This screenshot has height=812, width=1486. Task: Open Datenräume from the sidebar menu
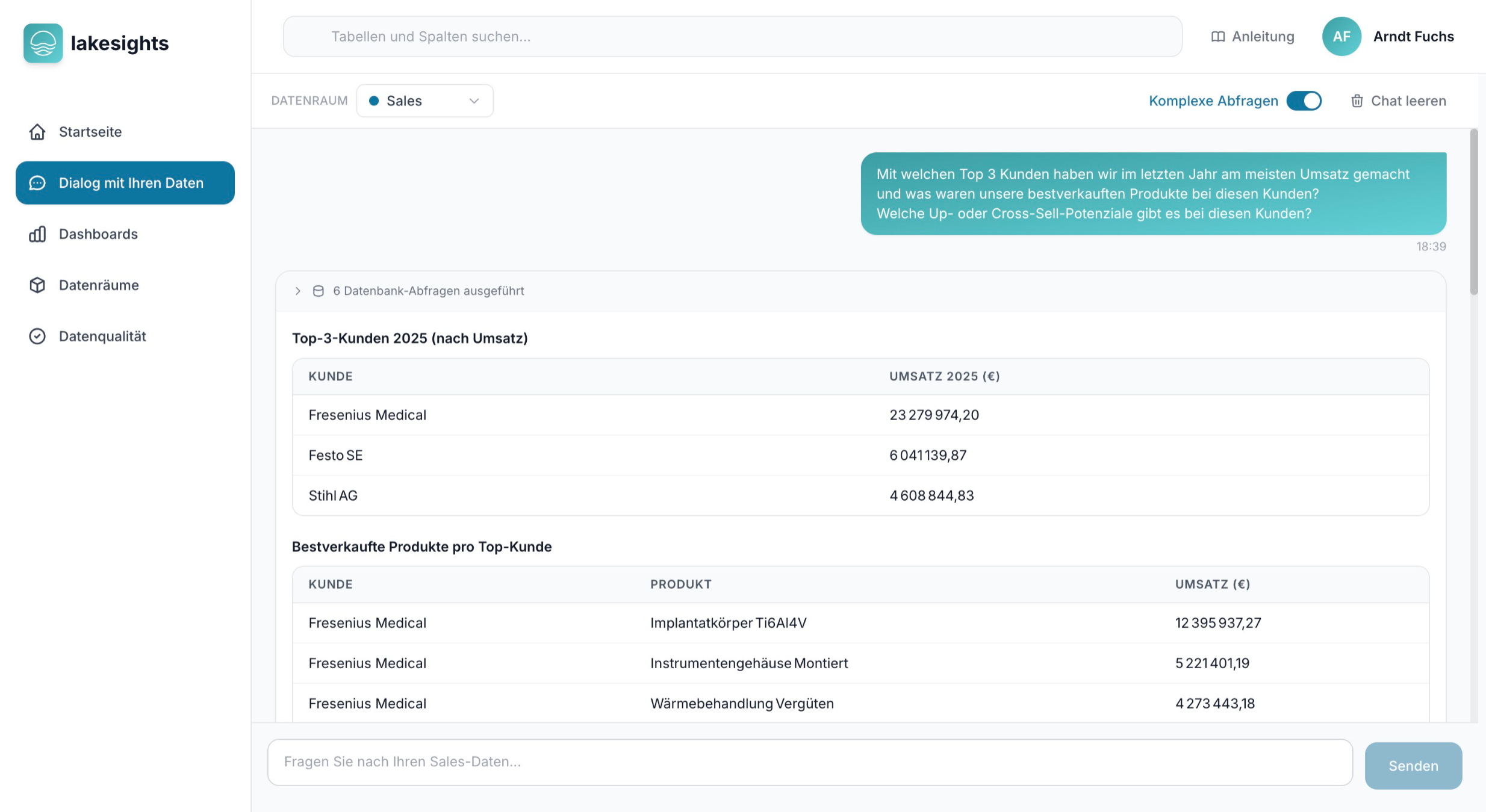pyautogui.click(x=99, y=285)
